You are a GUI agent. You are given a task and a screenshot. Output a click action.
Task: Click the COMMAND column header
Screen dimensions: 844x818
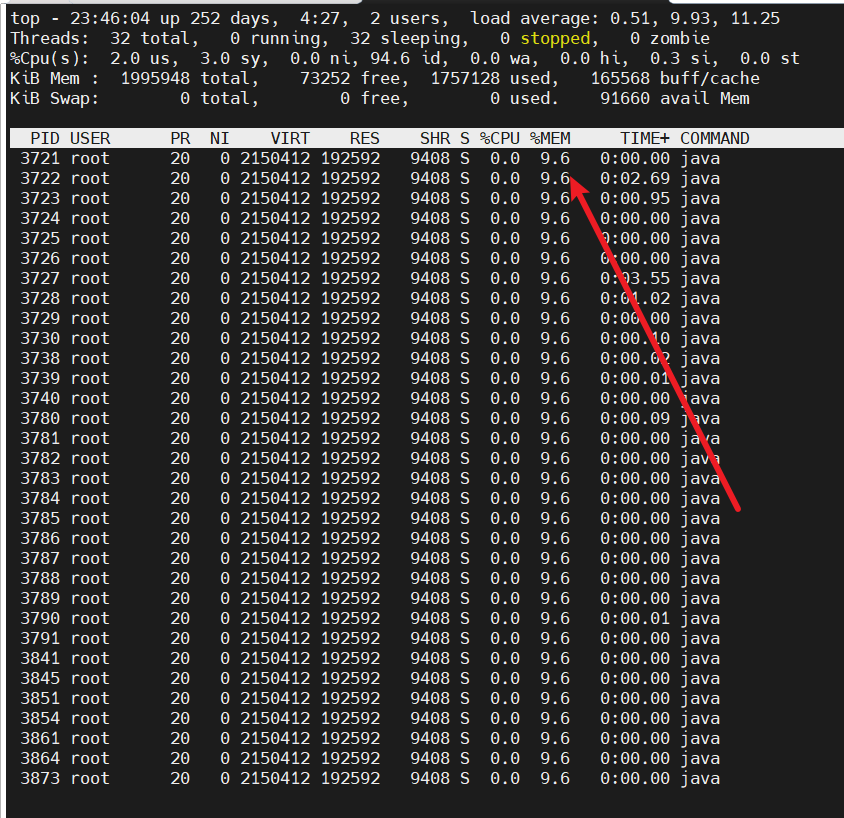coord(715,138)
